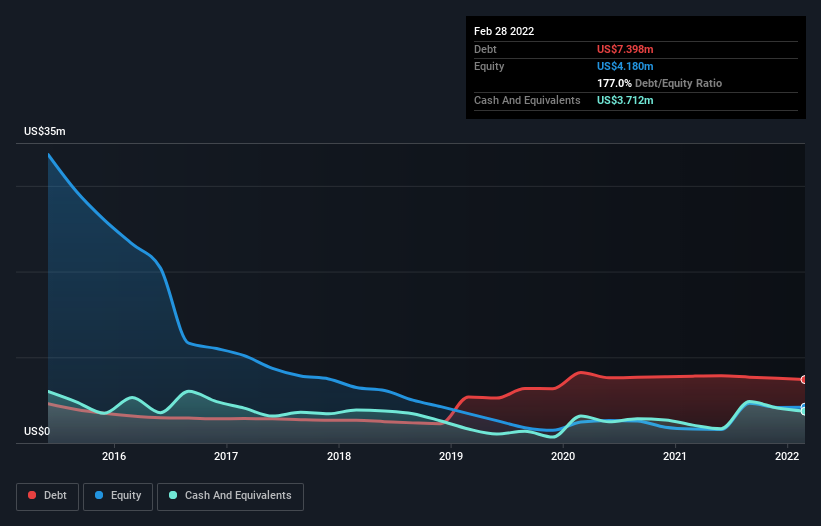
Task: Click the 2021 x-axis label
Action: coord(675,456)
